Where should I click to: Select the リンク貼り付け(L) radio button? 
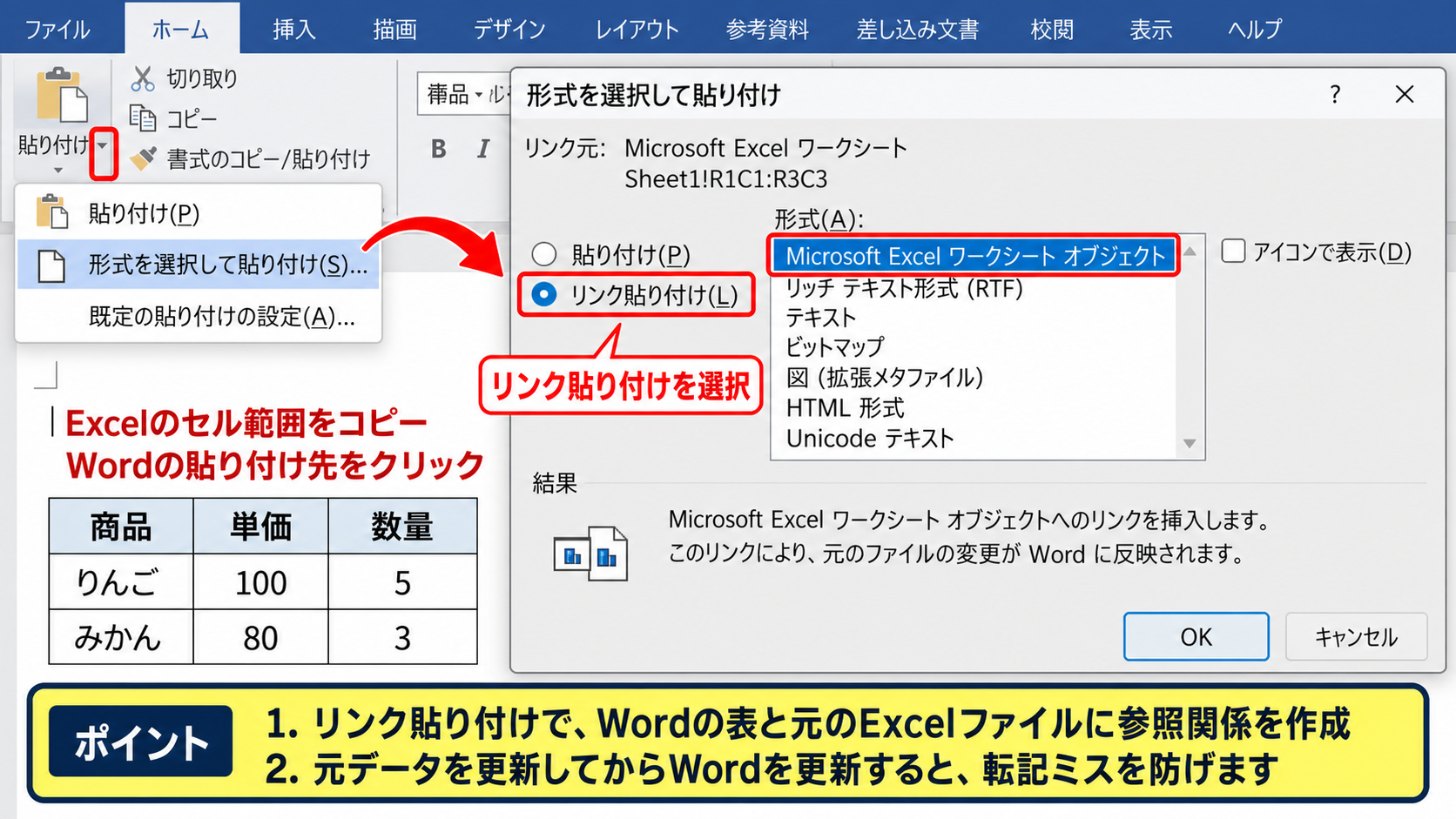(544, 294)
